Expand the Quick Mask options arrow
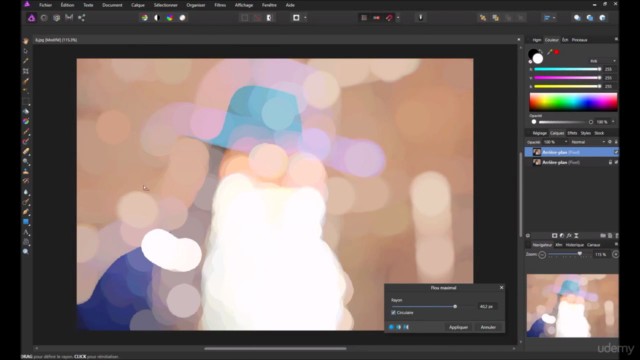 (305, 18)
